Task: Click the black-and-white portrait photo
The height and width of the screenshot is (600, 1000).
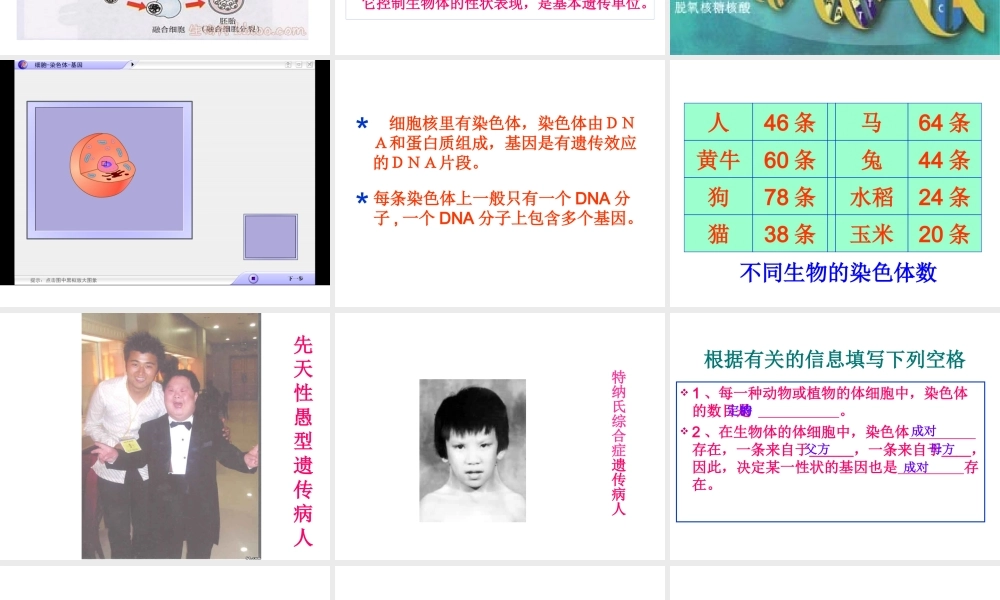Action: [x=473, y=450]
